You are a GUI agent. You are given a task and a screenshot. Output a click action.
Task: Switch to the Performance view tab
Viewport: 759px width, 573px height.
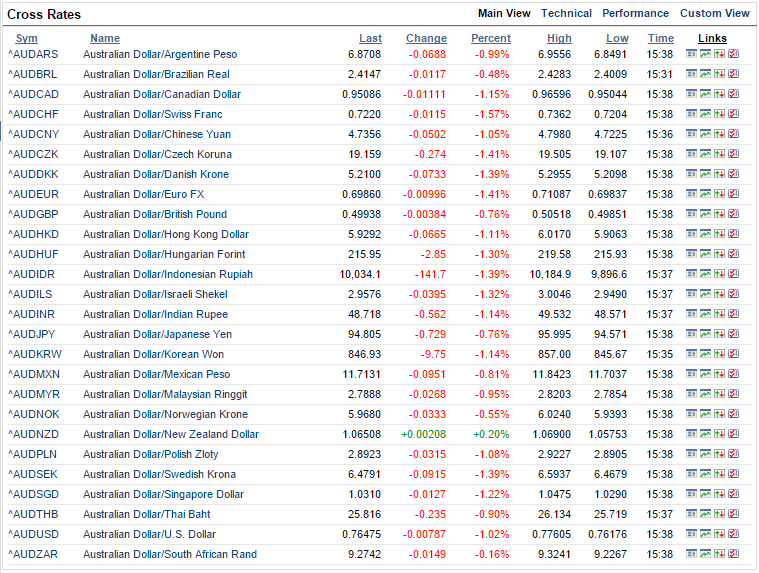[x=635, y=14]
